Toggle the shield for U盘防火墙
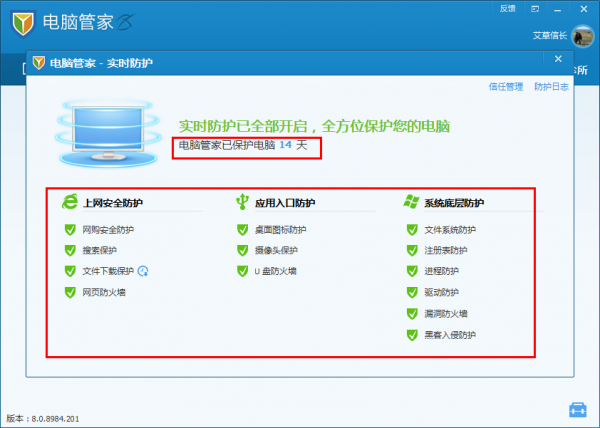 (243, 271)
